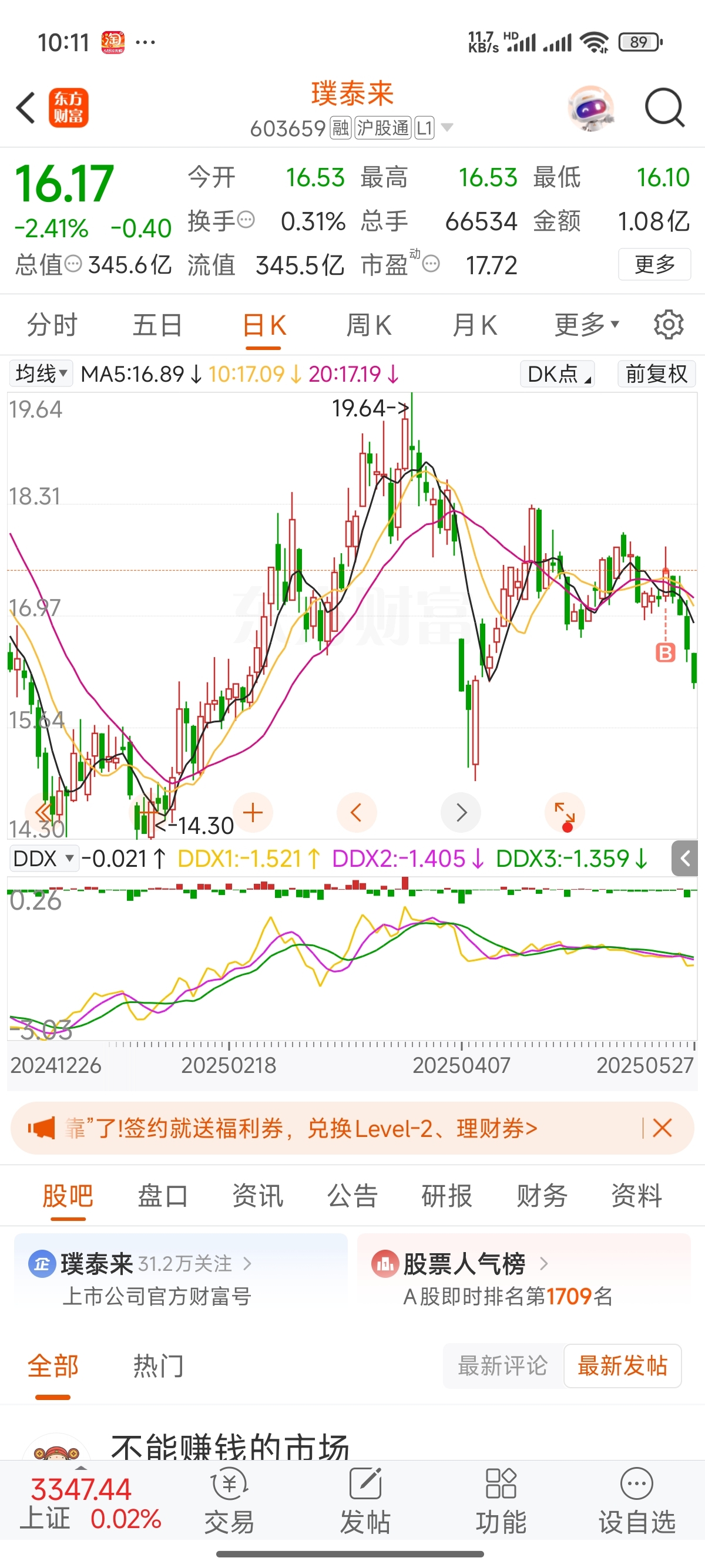The width and height of the screenshot is (705, 1568).
Task: Open 功能 functions icon
Action: coord(501,1500)
